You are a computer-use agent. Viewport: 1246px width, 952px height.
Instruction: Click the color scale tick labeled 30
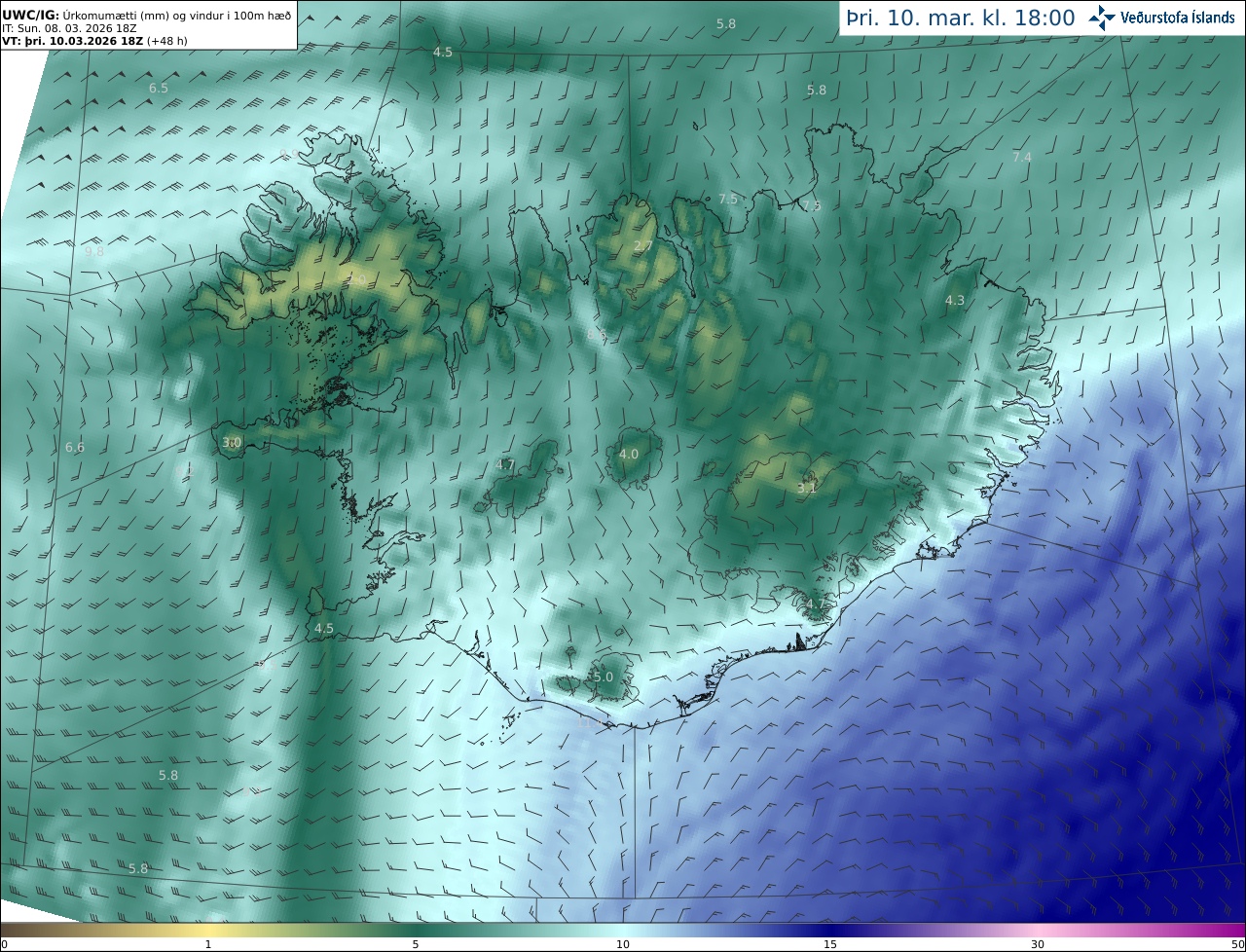tap(1038, 944)
